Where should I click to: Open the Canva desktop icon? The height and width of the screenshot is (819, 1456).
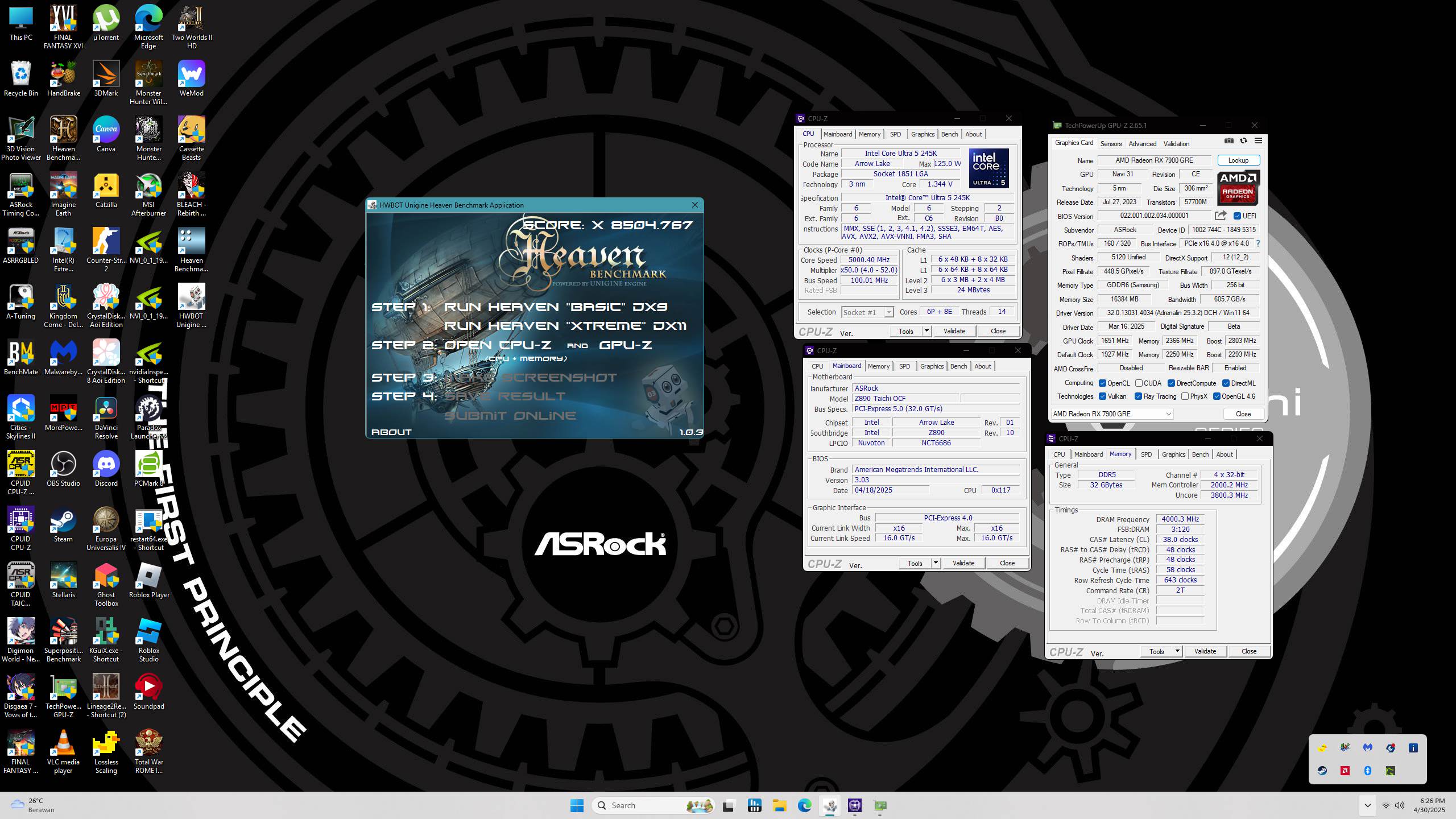coord(106,135)
